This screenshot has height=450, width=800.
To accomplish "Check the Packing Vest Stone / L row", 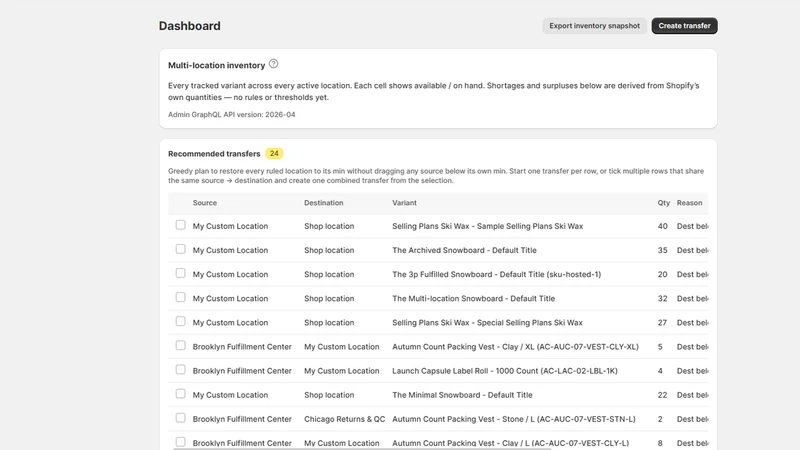I will 181,418.
